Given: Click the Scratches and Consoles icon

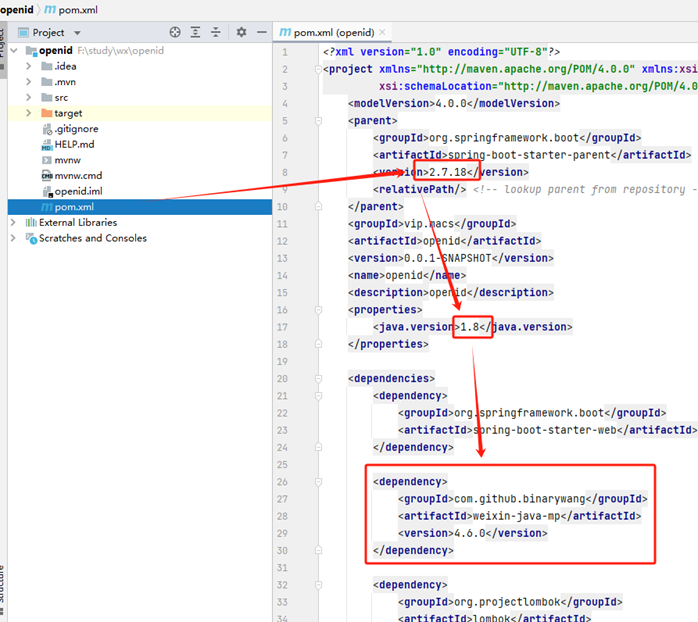Looking at the screenshot, I should tap(31, 238).
